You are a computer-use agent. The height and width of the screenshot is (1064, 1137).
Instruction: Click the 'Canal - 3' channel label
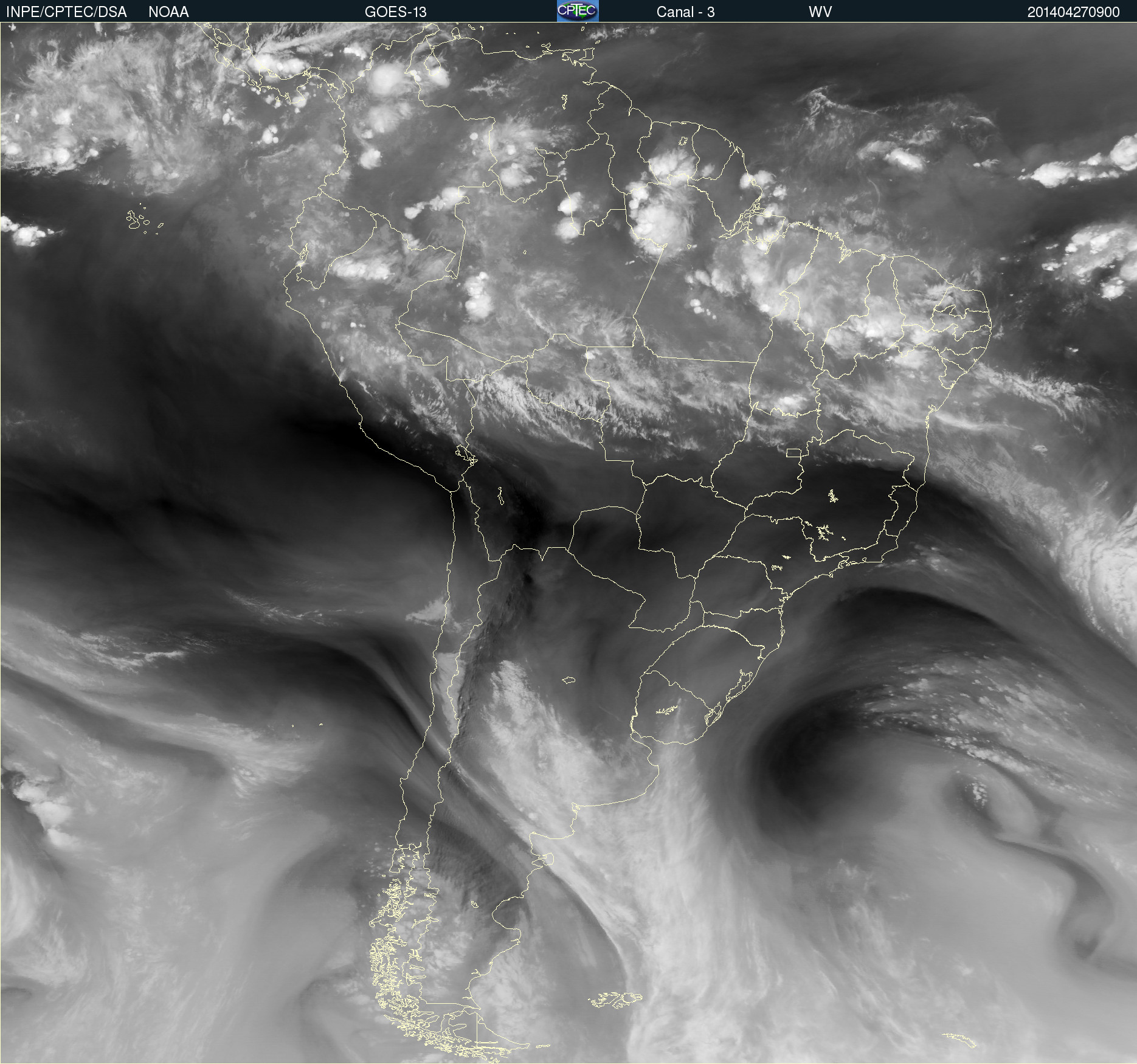(x=685, y=12)
